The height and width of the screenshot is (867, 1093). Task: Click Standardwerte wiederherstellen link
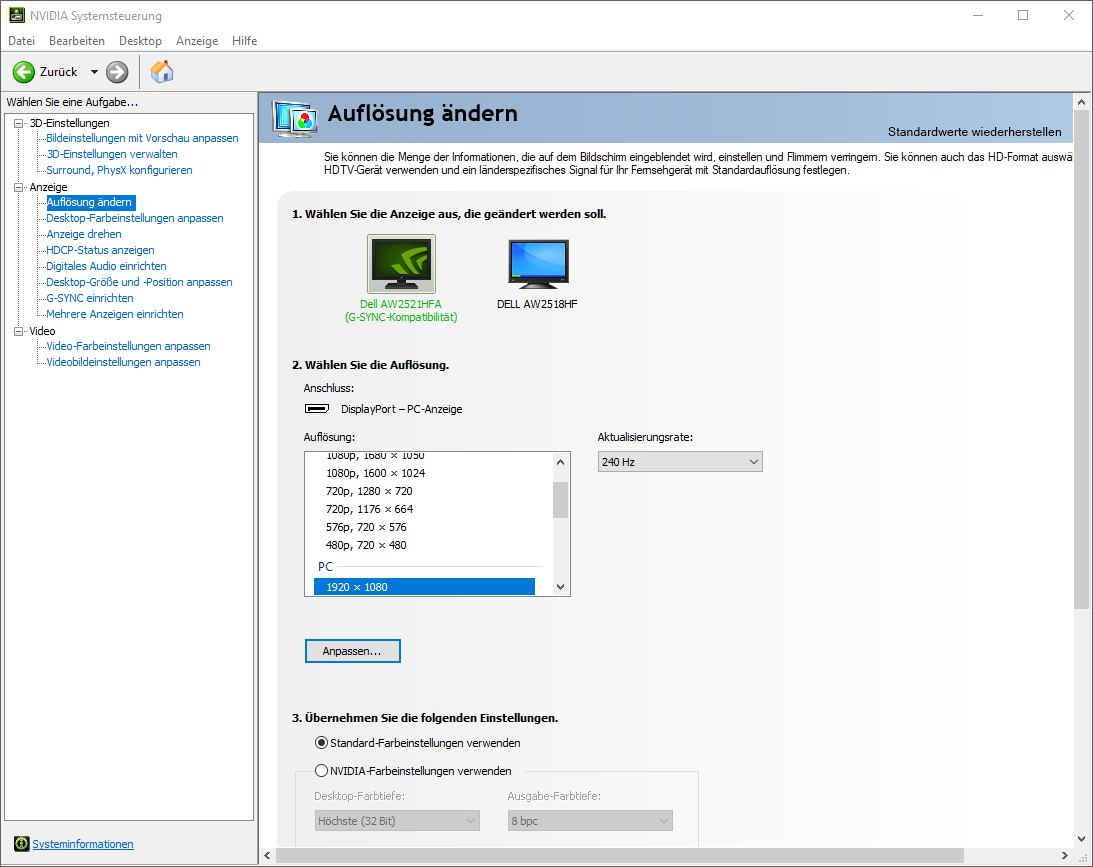pos(974,132)
